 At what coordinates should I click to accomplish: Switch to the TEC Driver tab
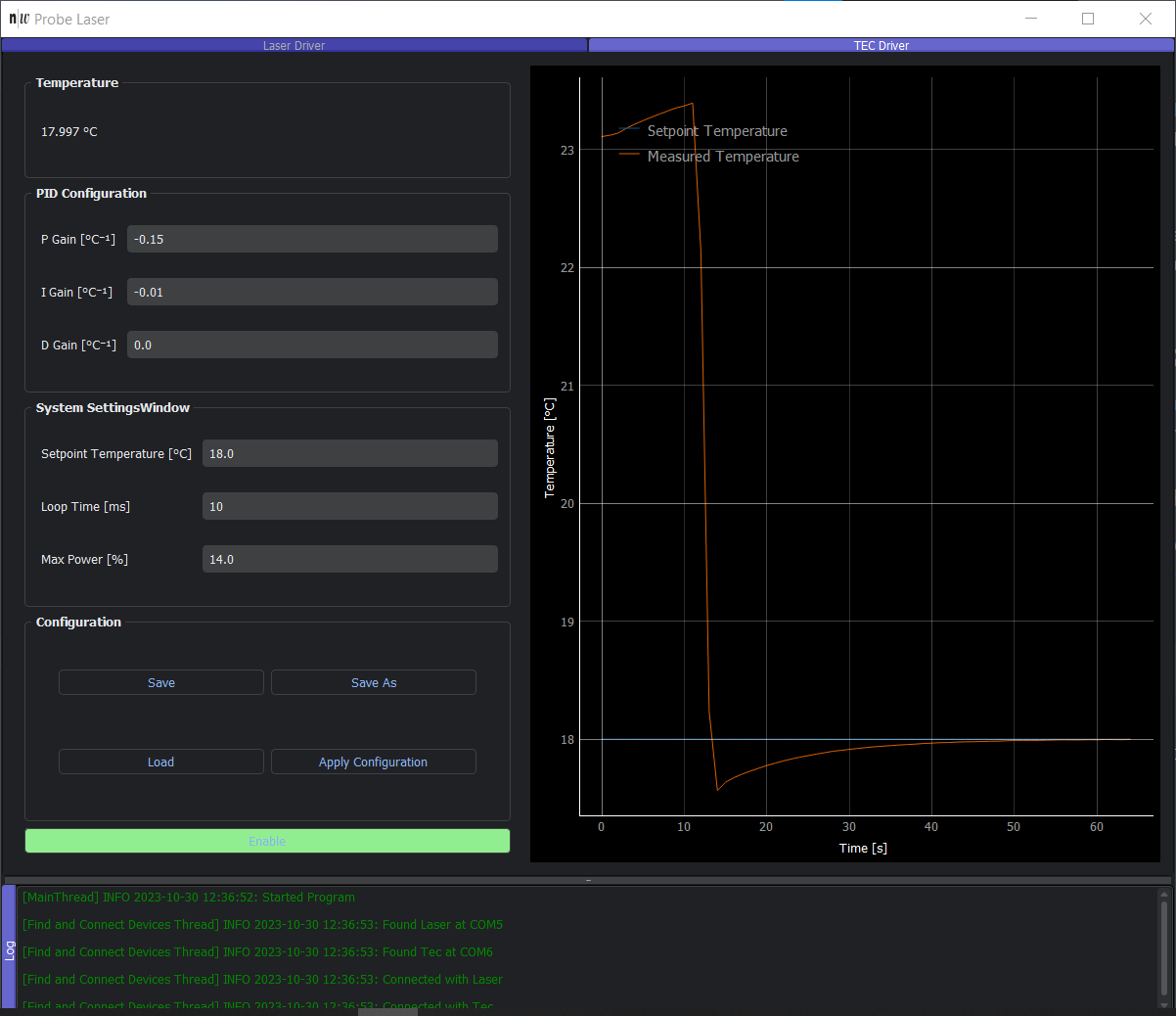point(881,45)
